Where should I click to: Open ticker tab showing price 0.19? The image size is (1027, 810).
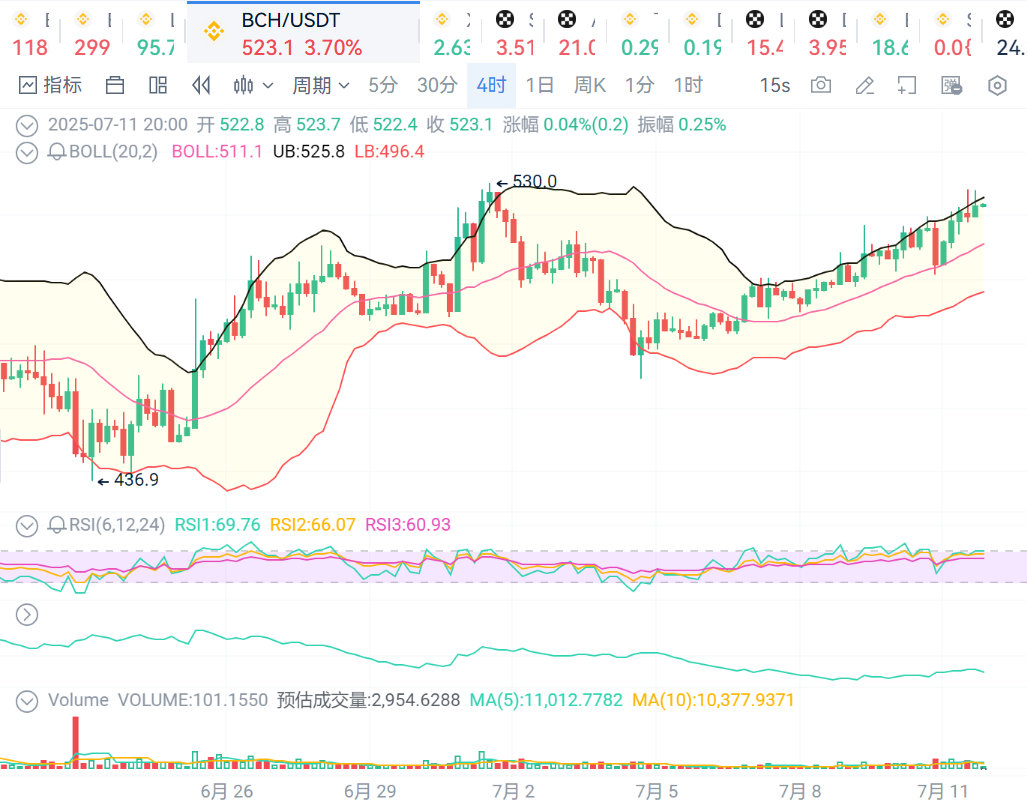point(701,33)
